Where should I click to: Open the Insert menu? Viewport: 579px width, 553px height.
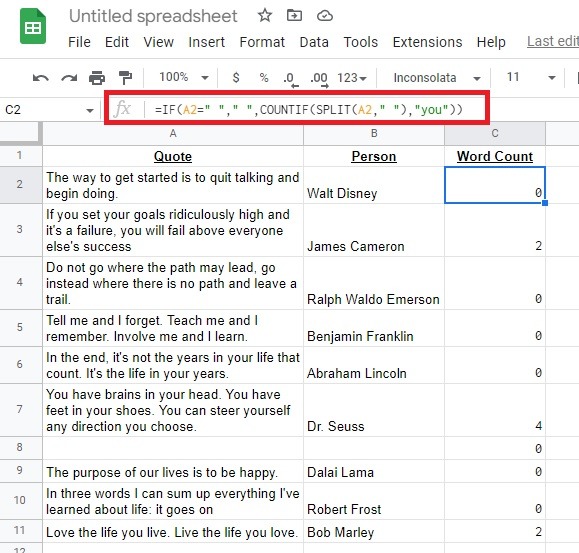click(206, 42)
